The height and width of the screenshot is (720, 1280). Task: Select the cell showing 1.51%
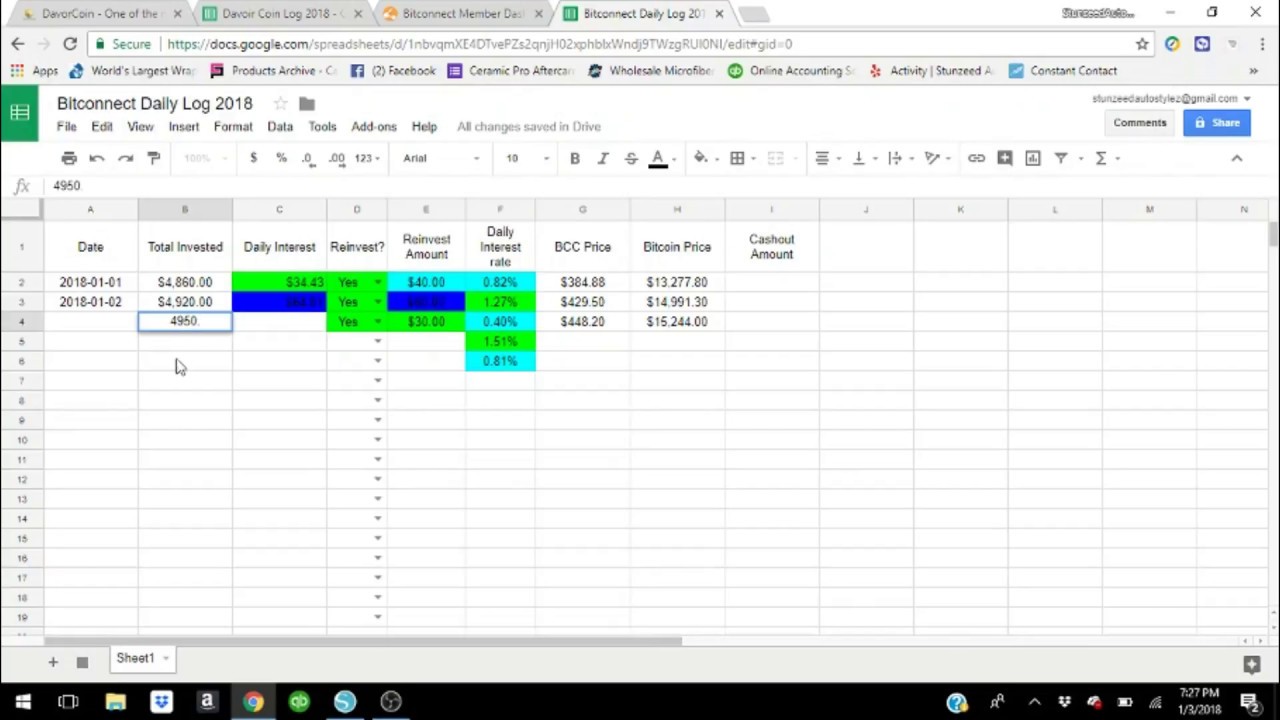(500, 342)
